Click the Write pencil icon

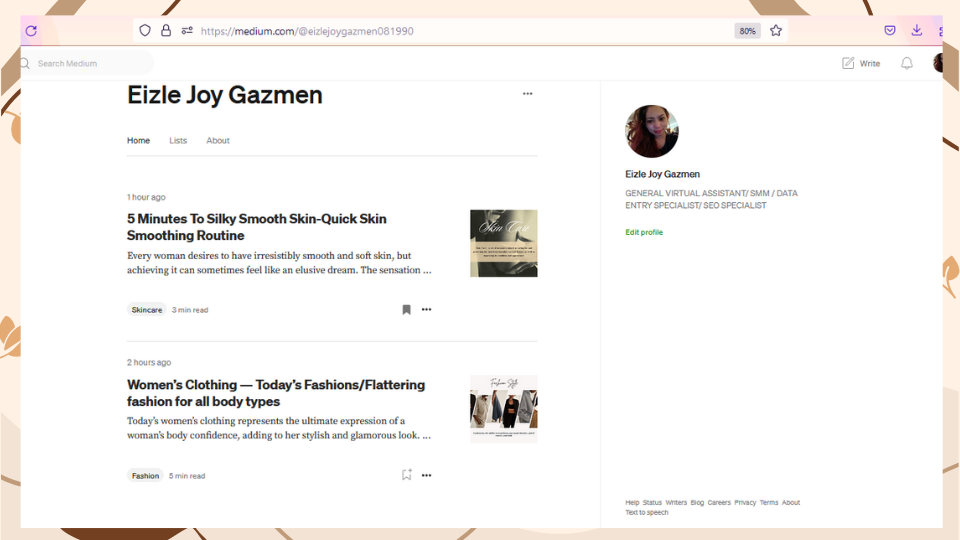[848, 63]
